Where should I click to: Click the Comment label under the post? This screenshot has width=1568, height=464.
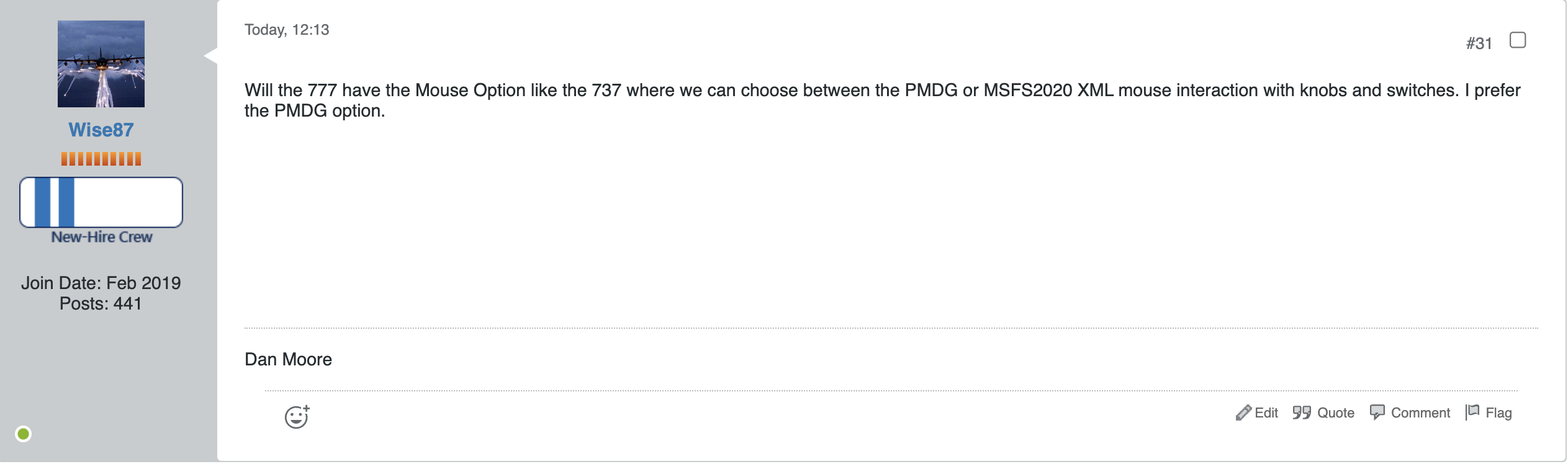pos(1421,413)
